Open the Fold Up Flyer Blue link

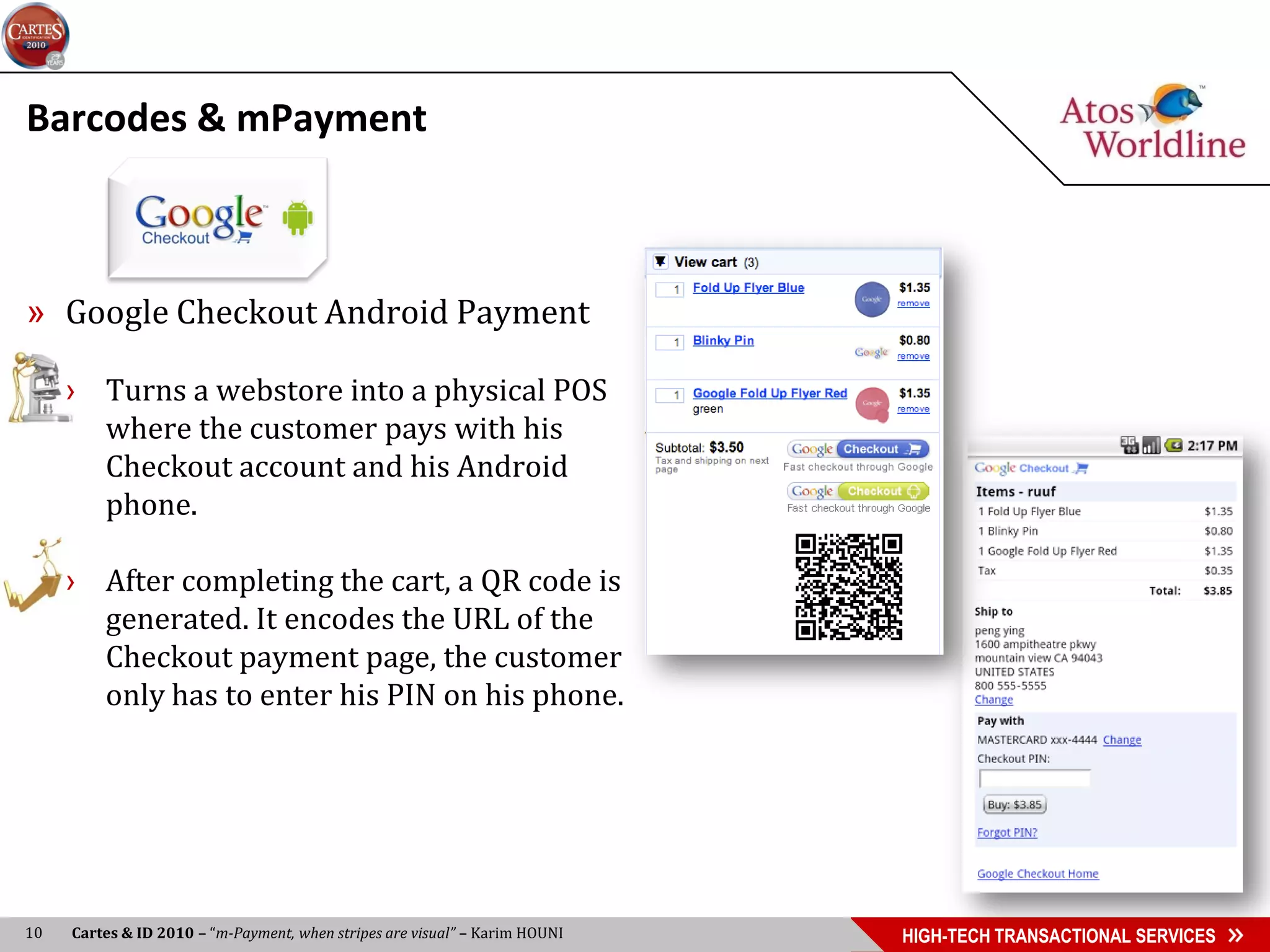click(x=748, y=288)
